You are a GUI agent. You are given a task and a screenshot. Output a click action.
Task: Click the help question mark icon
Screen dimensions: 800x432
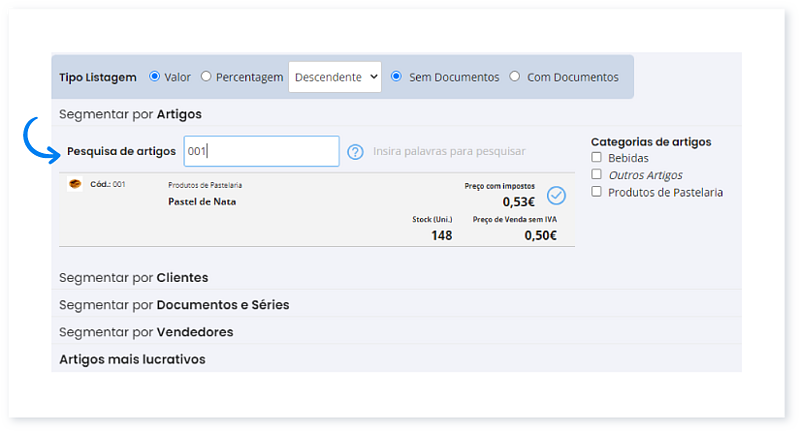355,152
